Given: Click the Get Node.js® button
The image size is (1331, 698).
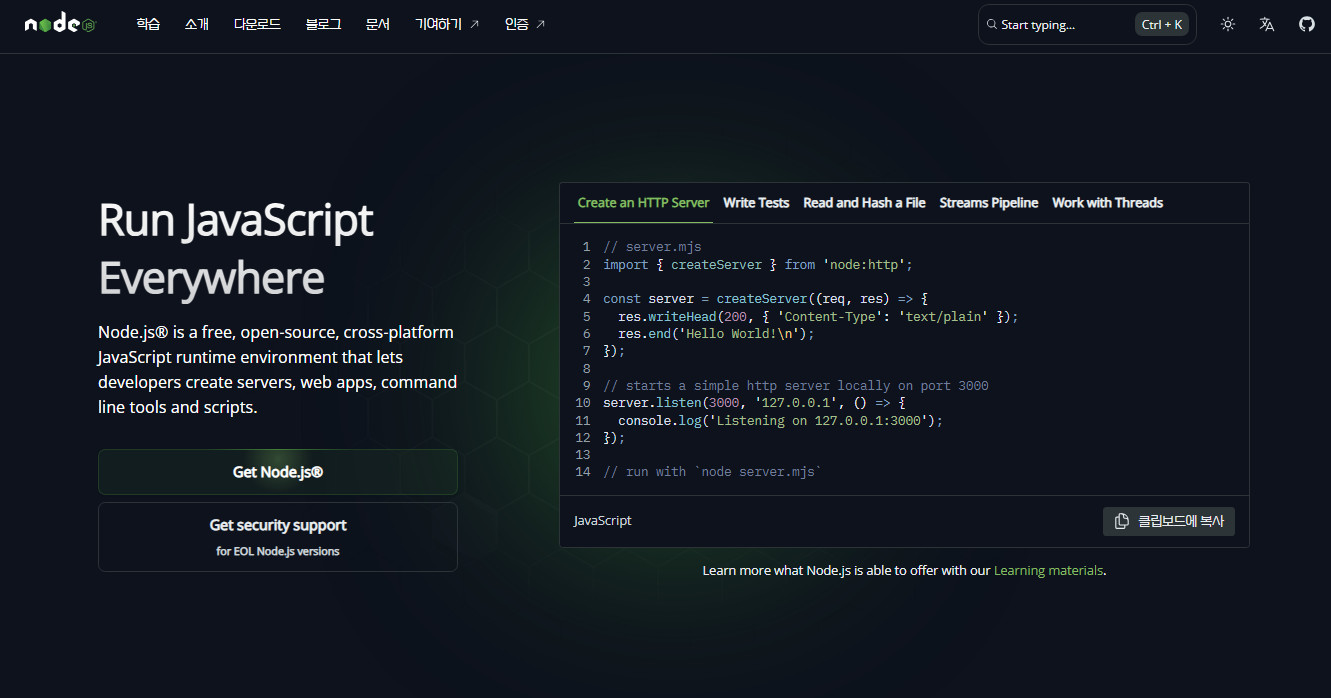Looking at the screenshot, I should (278, 472).
